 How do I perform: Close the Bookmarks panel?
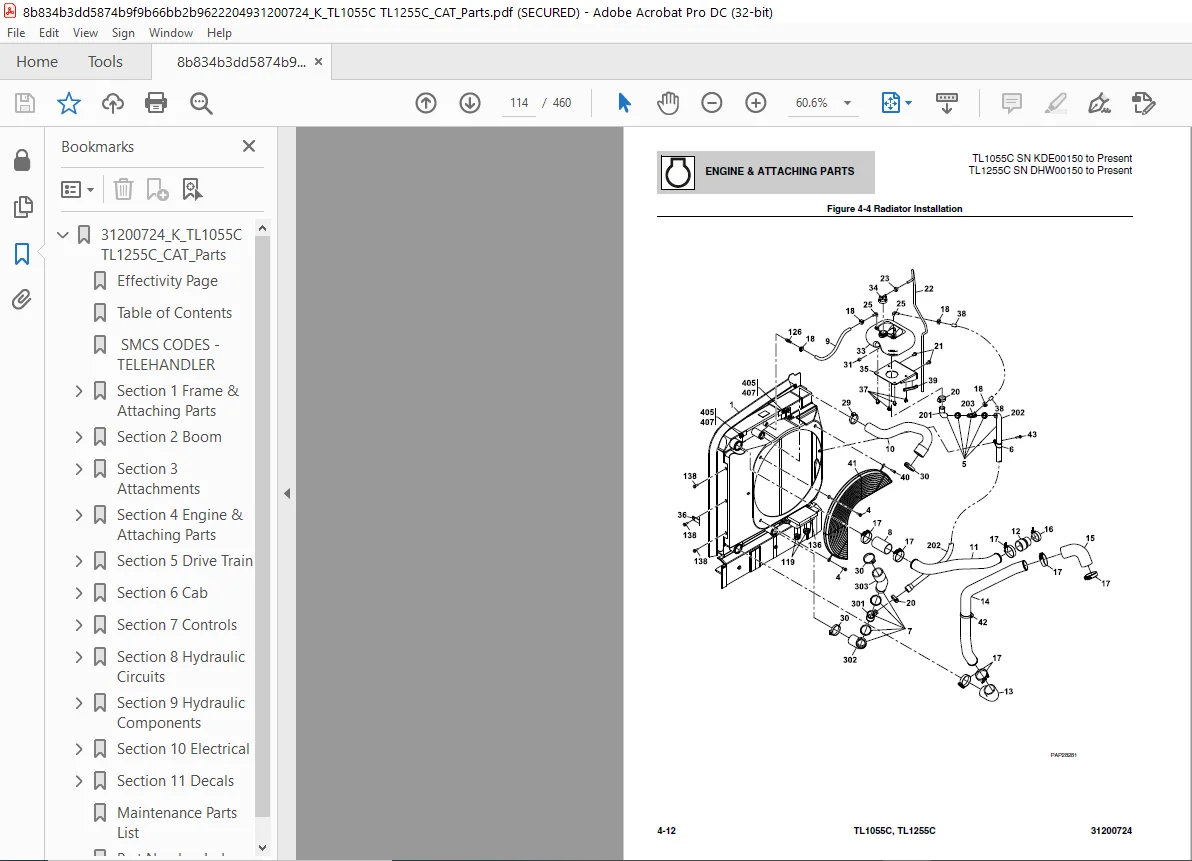point(249,146)
